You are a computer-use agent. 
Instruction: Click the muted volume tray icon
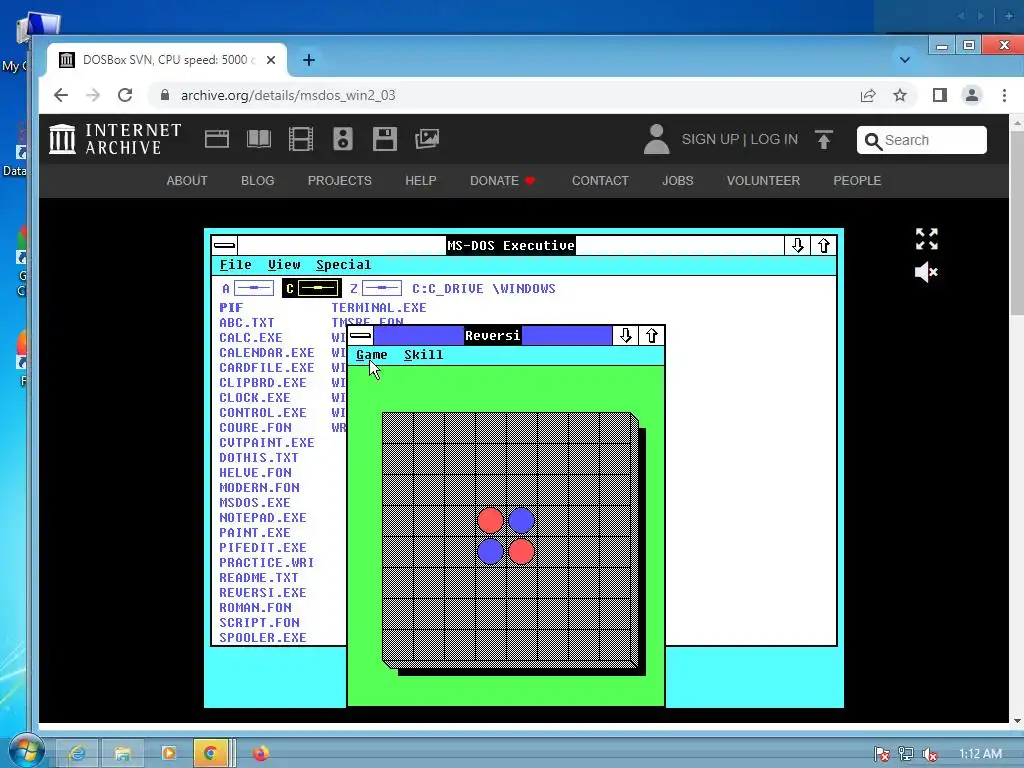tap(930, 754)
